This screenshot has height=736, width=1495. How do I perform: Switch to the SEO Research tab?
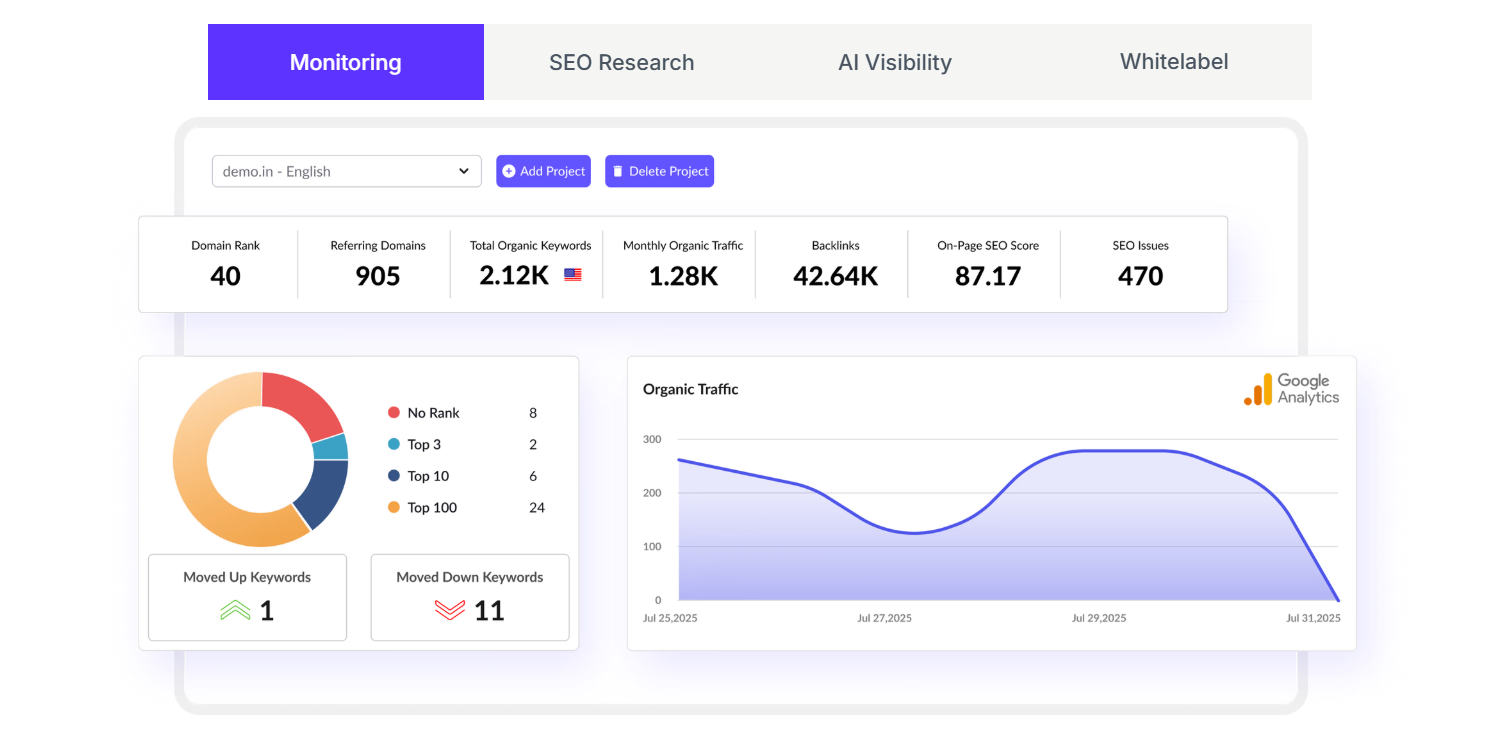point(621,62)
